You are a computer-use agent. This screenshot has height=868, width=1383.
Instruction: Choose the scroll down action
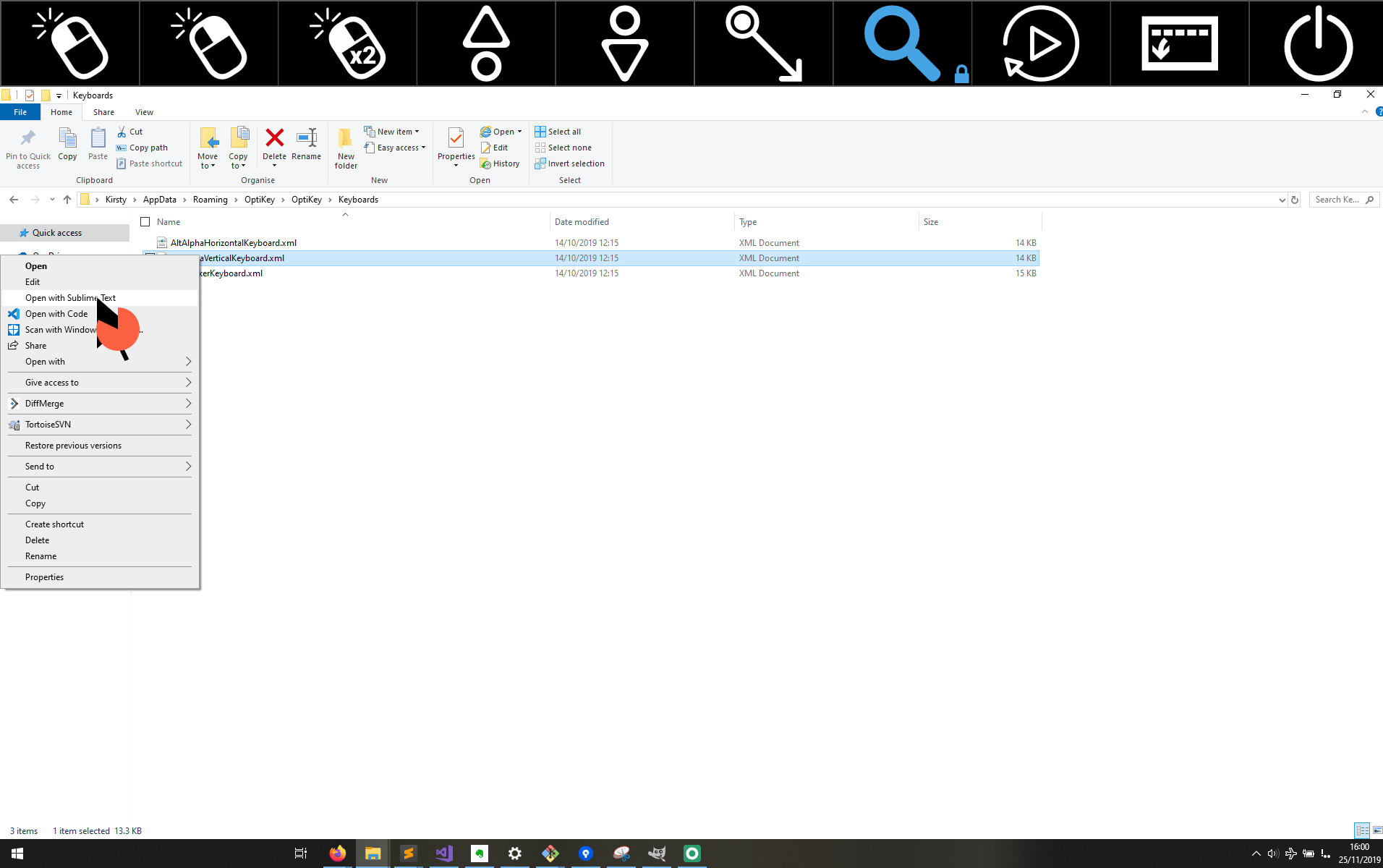click(x=624, y=43)
